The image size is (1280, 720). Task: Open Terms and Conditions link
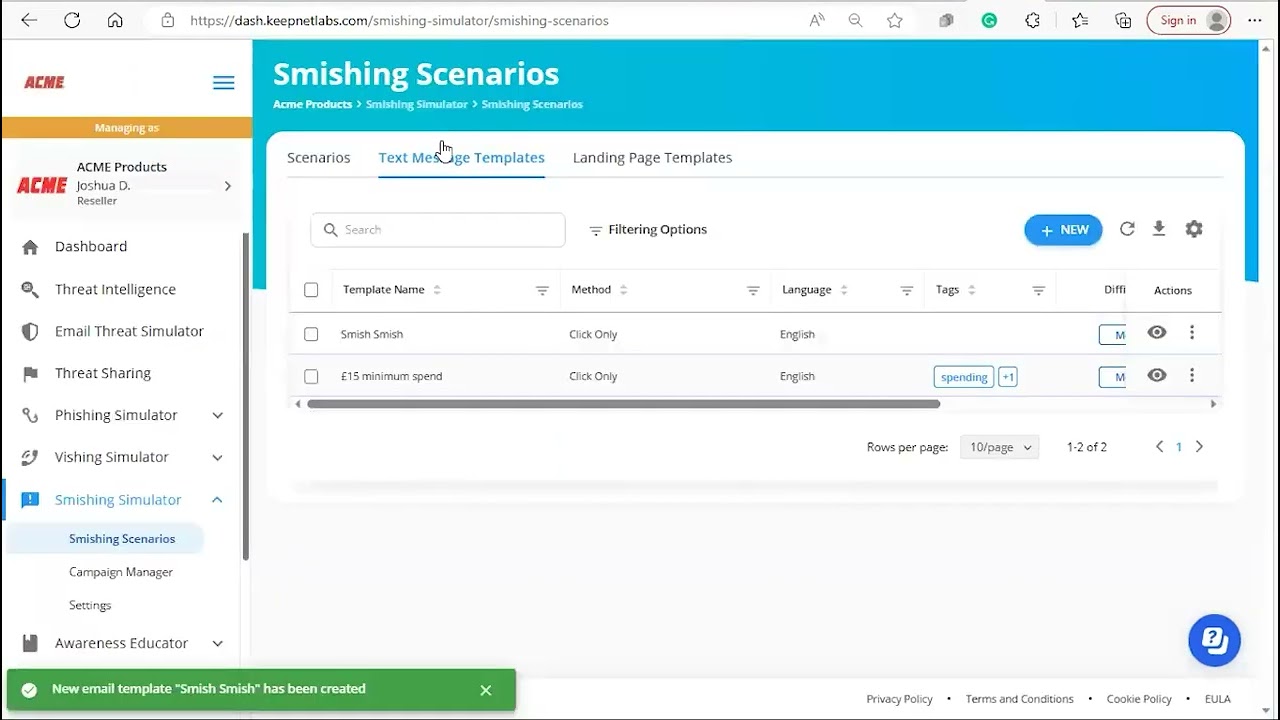[x=1019, y=699]
